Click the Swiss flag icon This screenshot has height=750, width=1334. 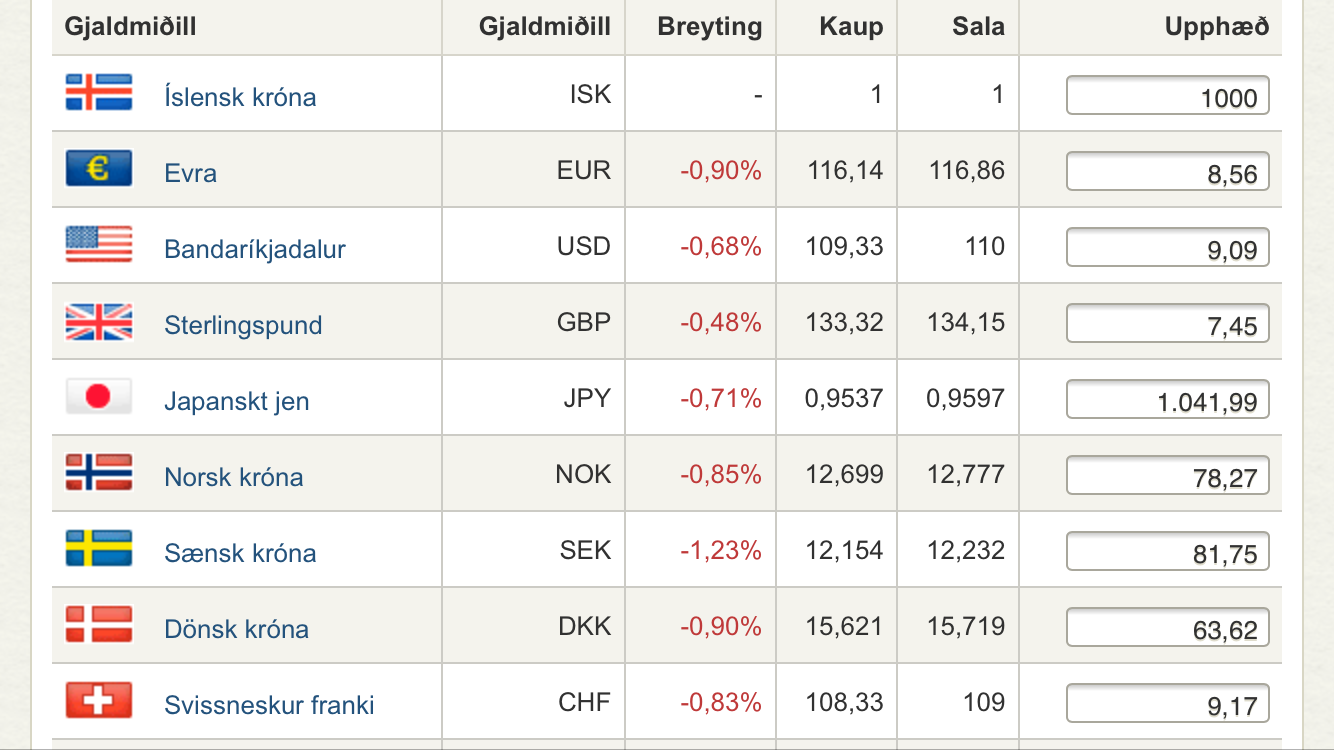tap(99, 701)
